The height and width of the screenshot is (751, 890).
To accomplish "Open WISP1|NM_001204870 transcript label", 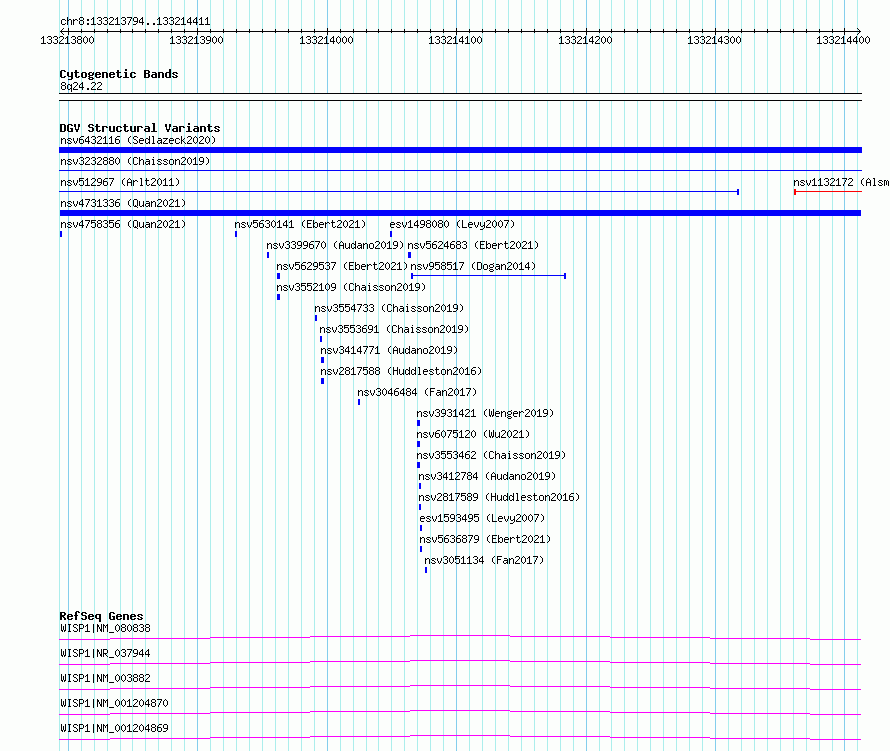I will tap(115, 703).
